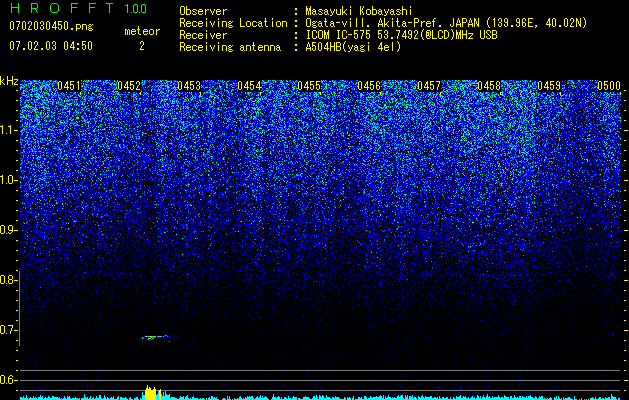Click the 0459 time marker

(x=549, y=86)
